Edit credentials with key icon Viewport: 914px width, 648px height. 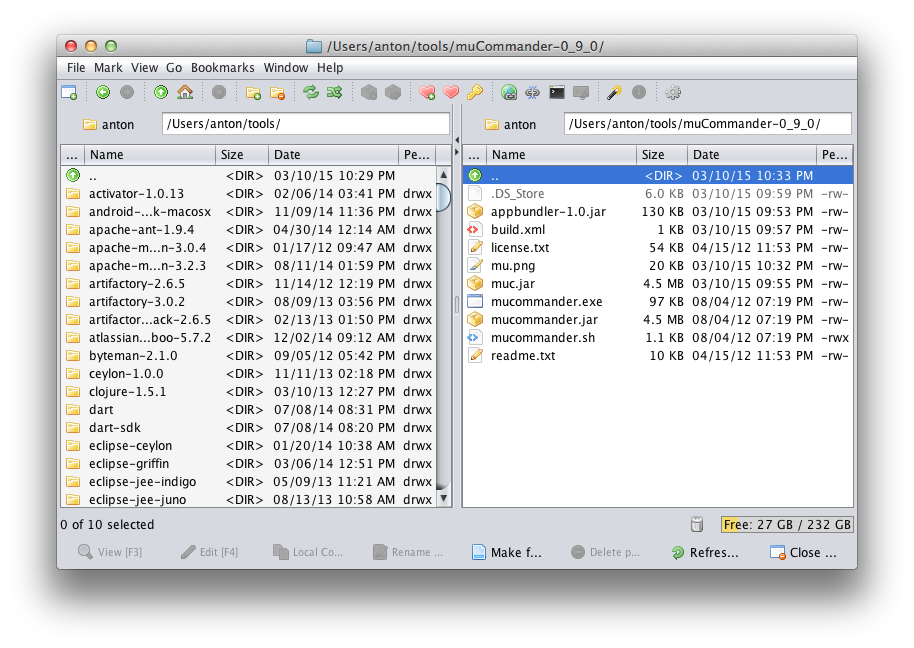475,92
